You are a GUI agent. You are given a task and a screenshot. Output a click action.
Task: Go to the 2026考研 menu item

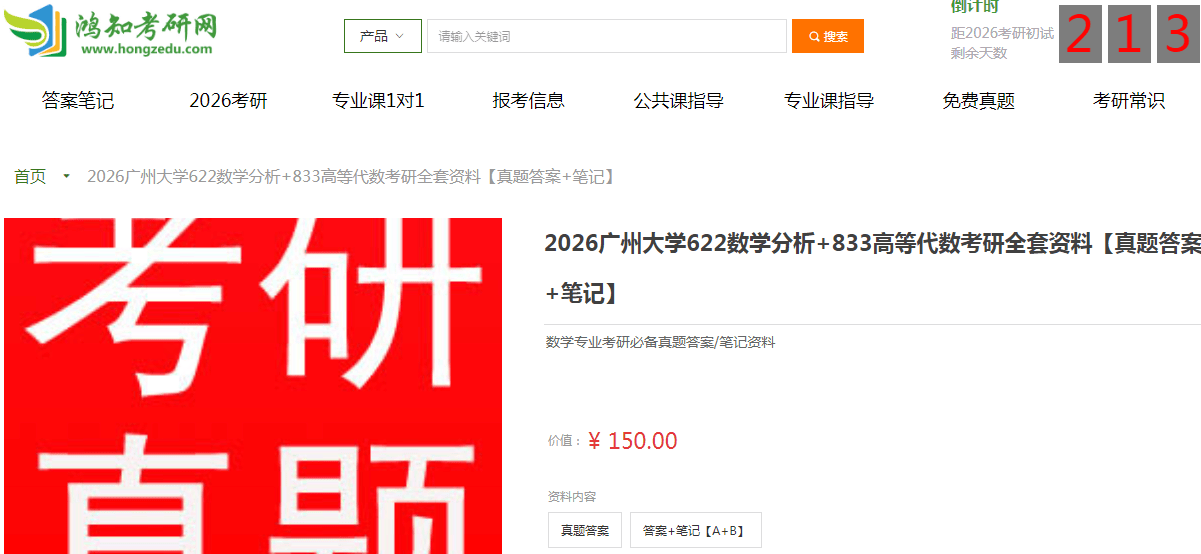[x=229, y=101]
